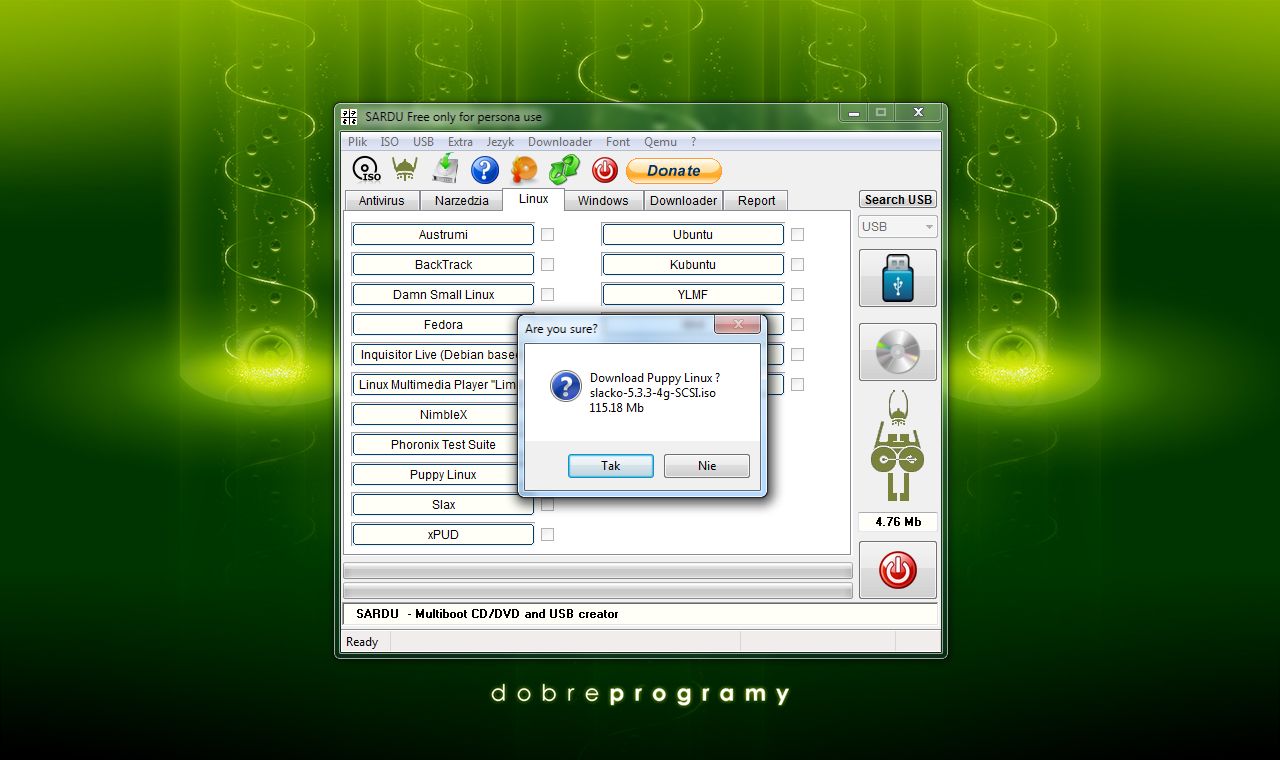Switch to the Windows tab

tap(603, 200)
